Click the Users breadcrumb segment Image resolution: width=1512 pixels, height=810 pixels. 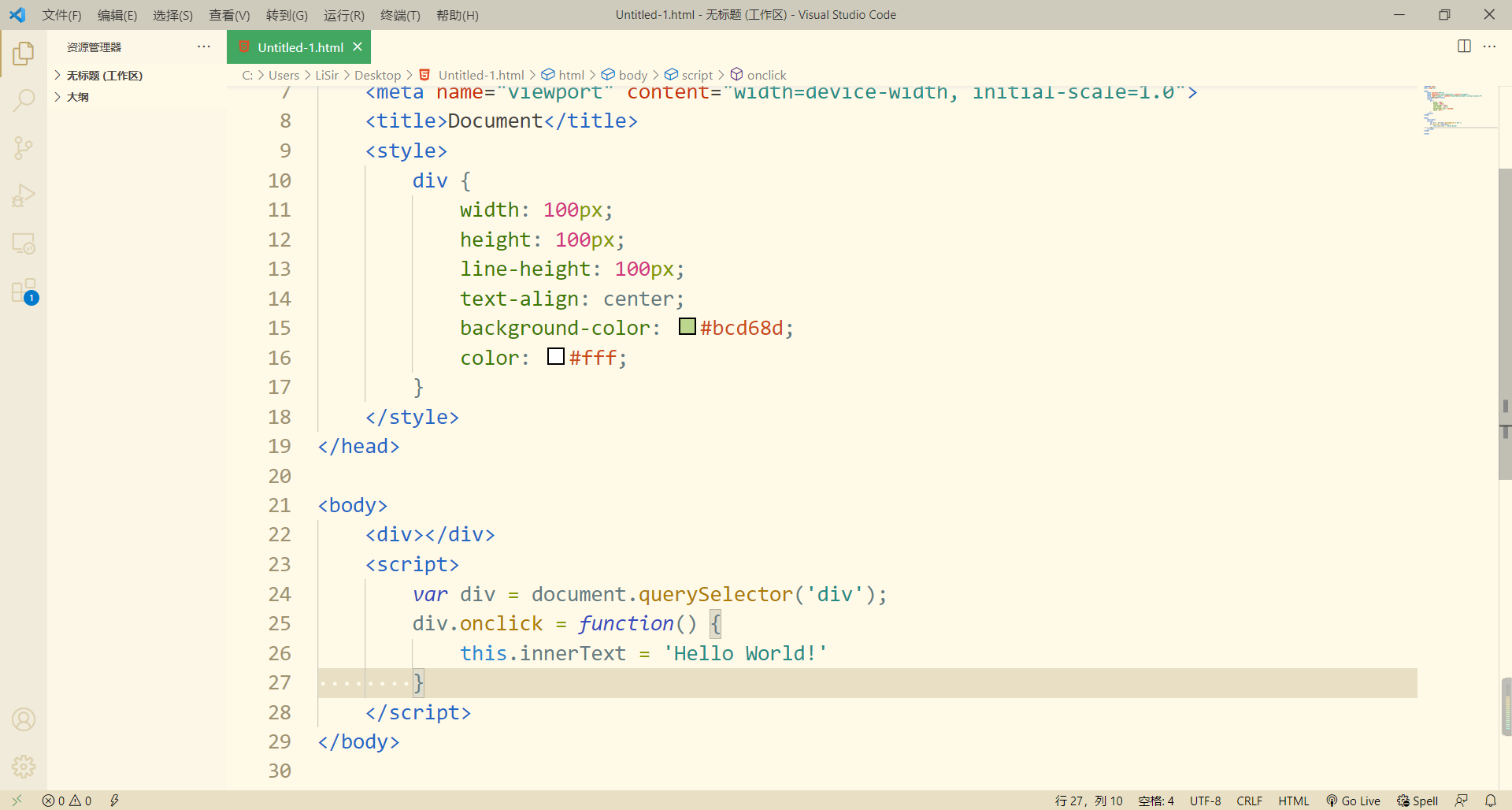[283, 75]
